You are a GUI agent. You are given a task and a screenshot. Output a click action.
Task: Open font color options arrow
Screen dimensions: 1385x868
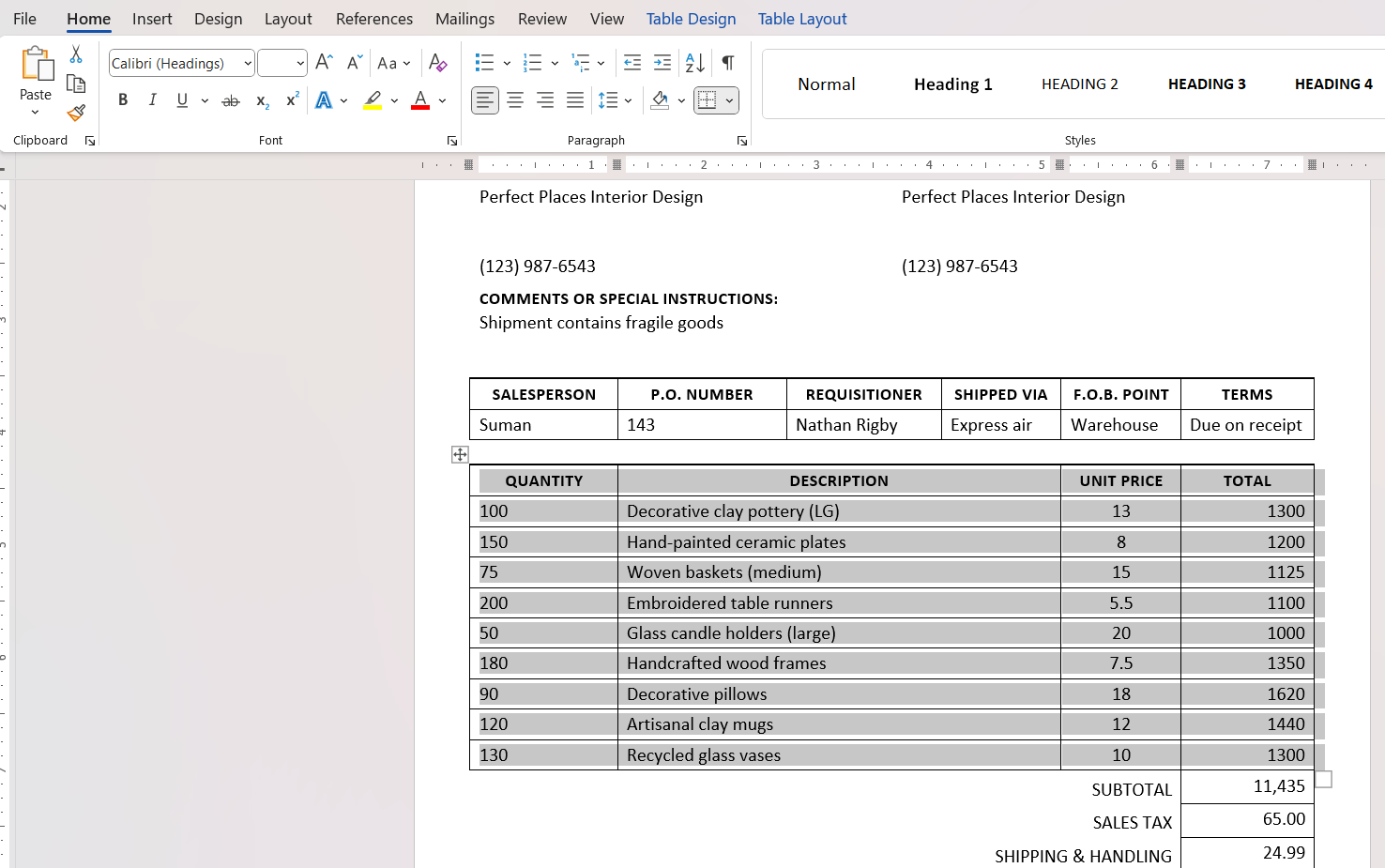point(442,100)
